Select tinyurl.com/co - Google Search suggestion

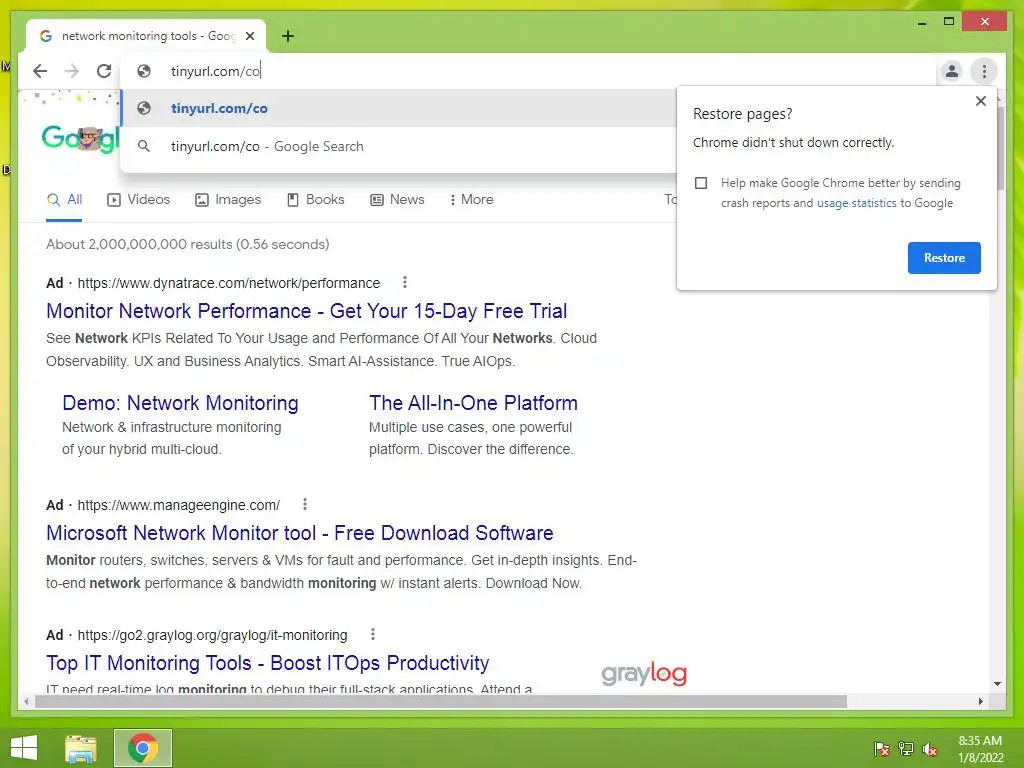point(398,146)
